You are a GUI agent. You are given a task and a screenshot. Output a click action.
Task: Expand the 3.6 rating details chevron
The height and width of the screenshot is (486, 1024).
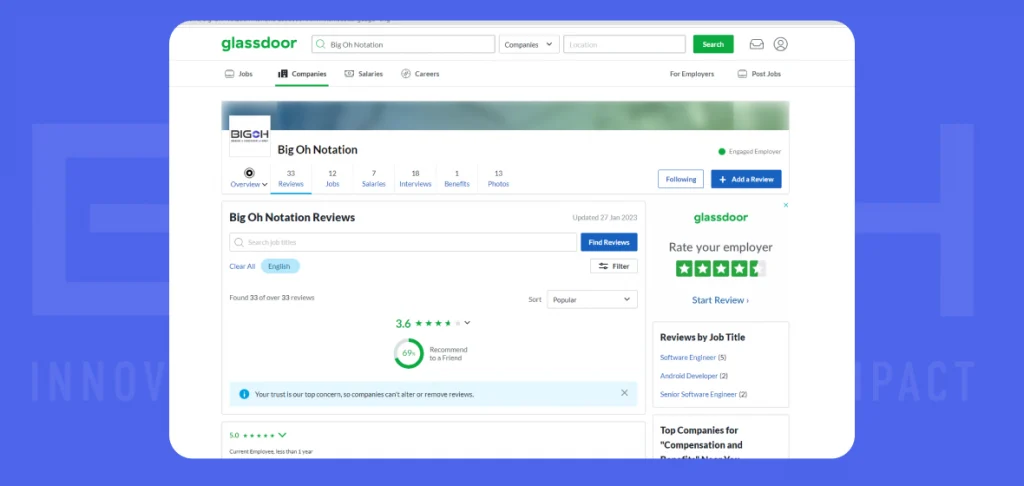(x=467, y=323)
